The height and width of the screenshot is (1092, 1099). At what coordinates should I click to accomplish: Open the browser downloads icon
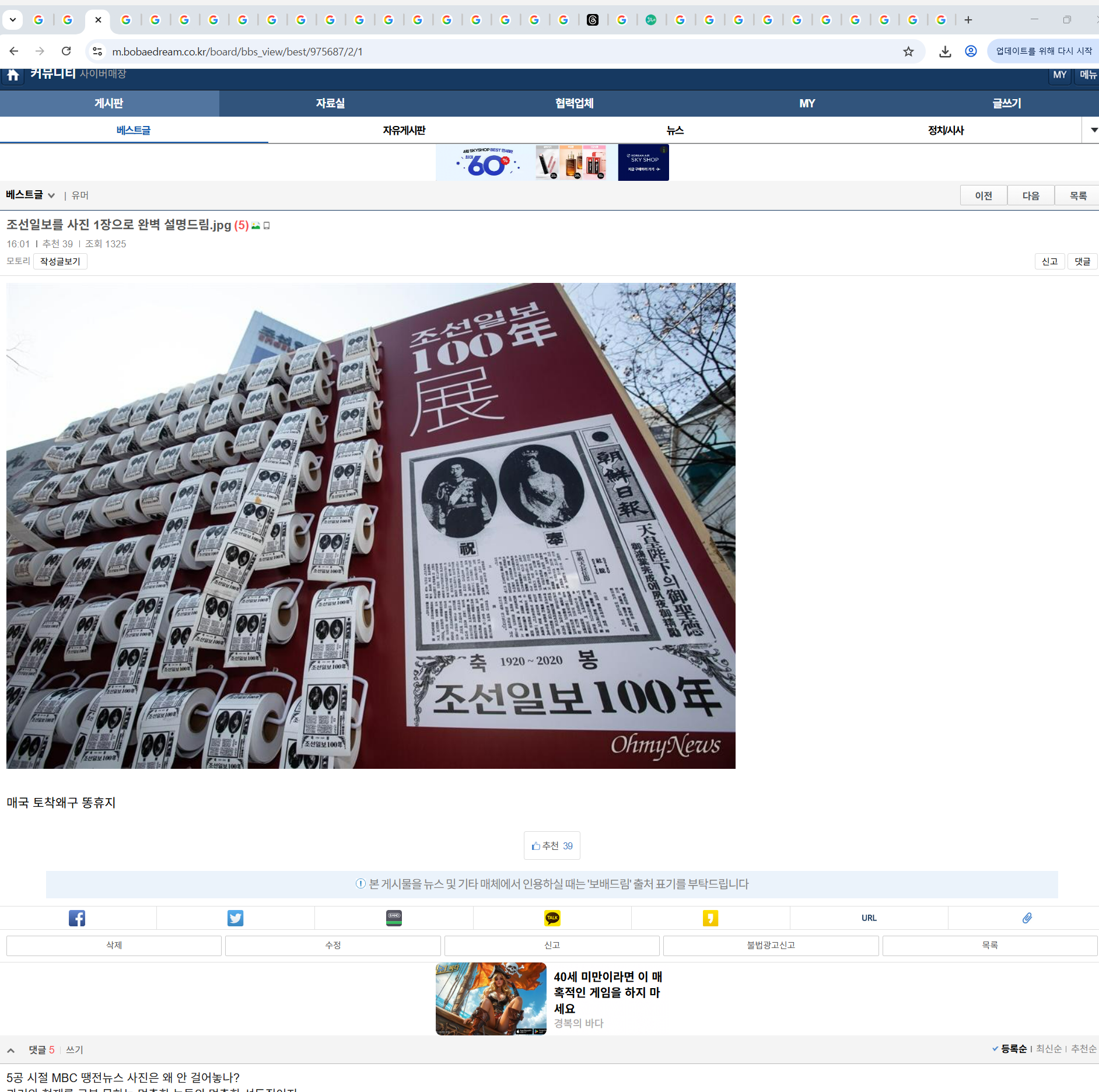(945, 52)
